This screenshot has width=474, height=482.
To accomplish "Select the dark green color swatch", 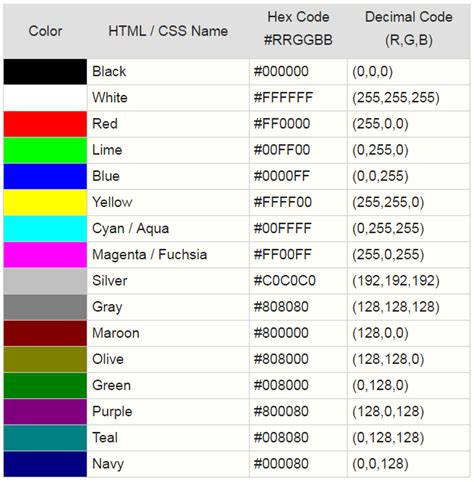I will [x=45, y=385].
